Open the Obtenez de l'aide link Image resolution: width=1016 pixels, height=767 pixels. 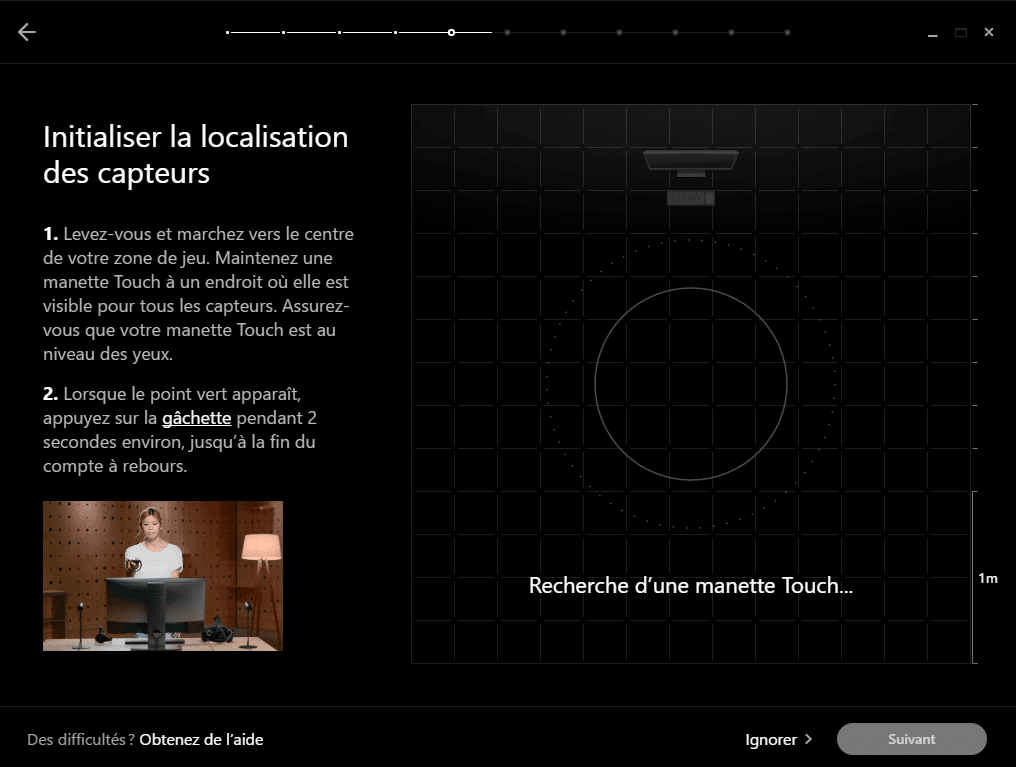click(201, 739)
